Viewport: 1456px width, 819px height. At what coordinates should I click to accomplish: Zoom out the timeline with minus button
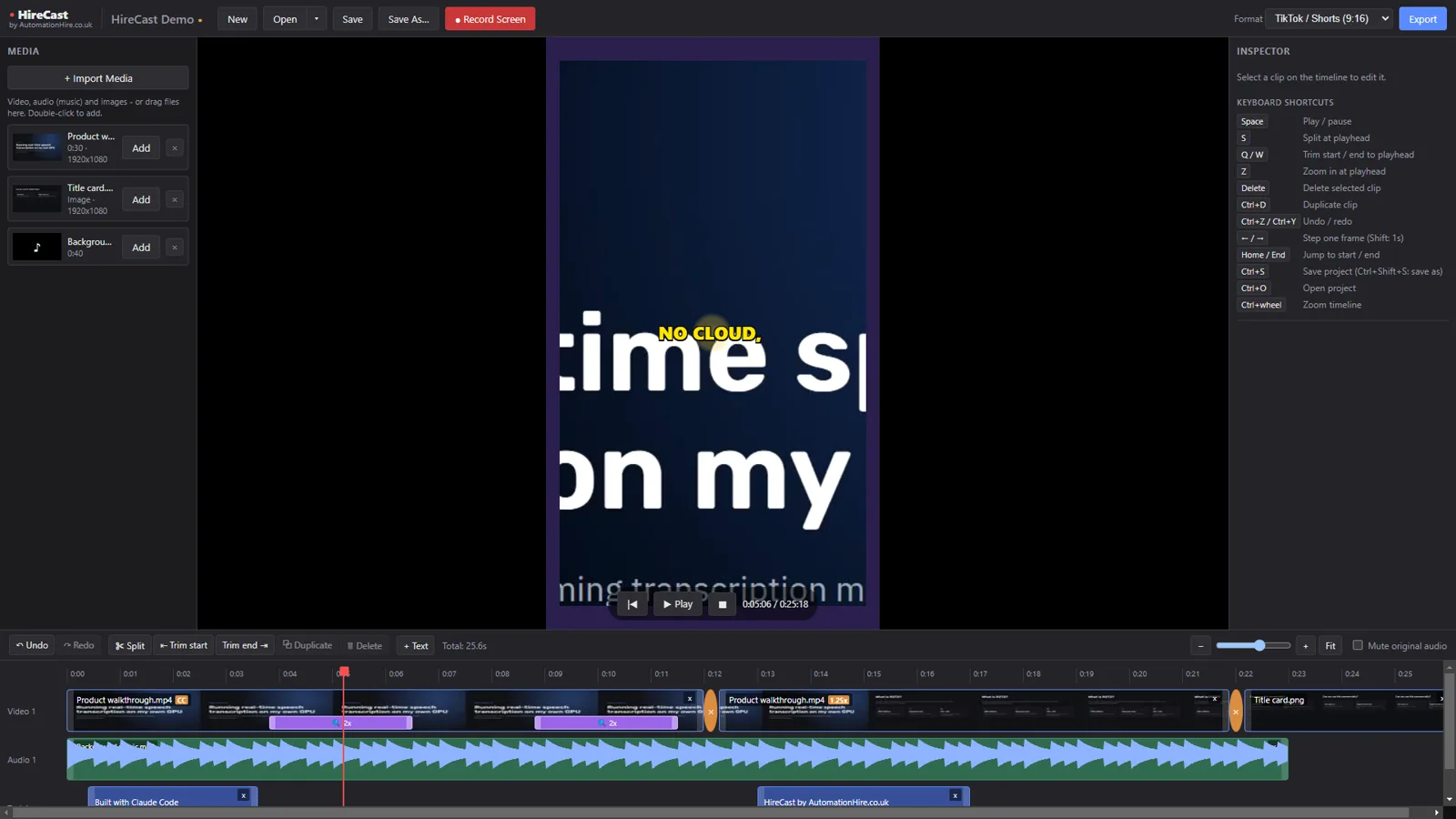pos(1201,646)
